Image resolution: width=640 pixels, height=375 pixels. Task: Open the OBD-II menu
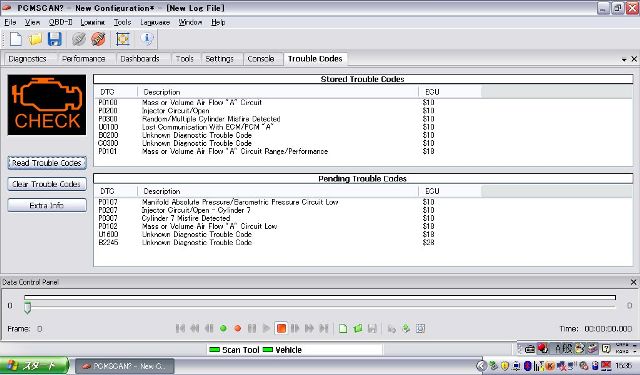click(x=60, y=22)
